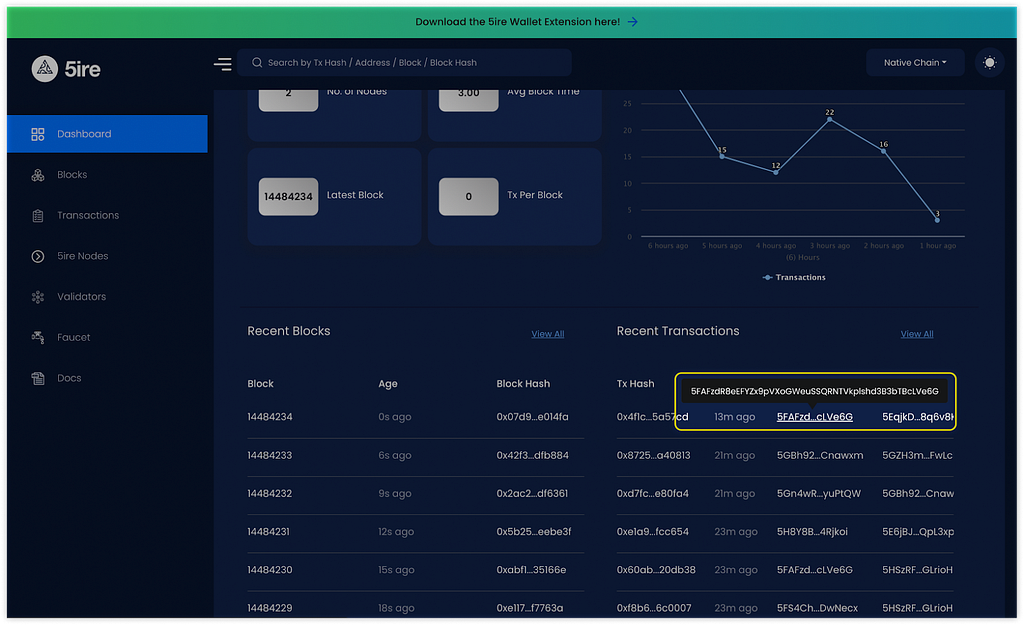Click tx hash 0xd7fc...e80fa4
1024x625 pixels.
[x=652, y=494]
